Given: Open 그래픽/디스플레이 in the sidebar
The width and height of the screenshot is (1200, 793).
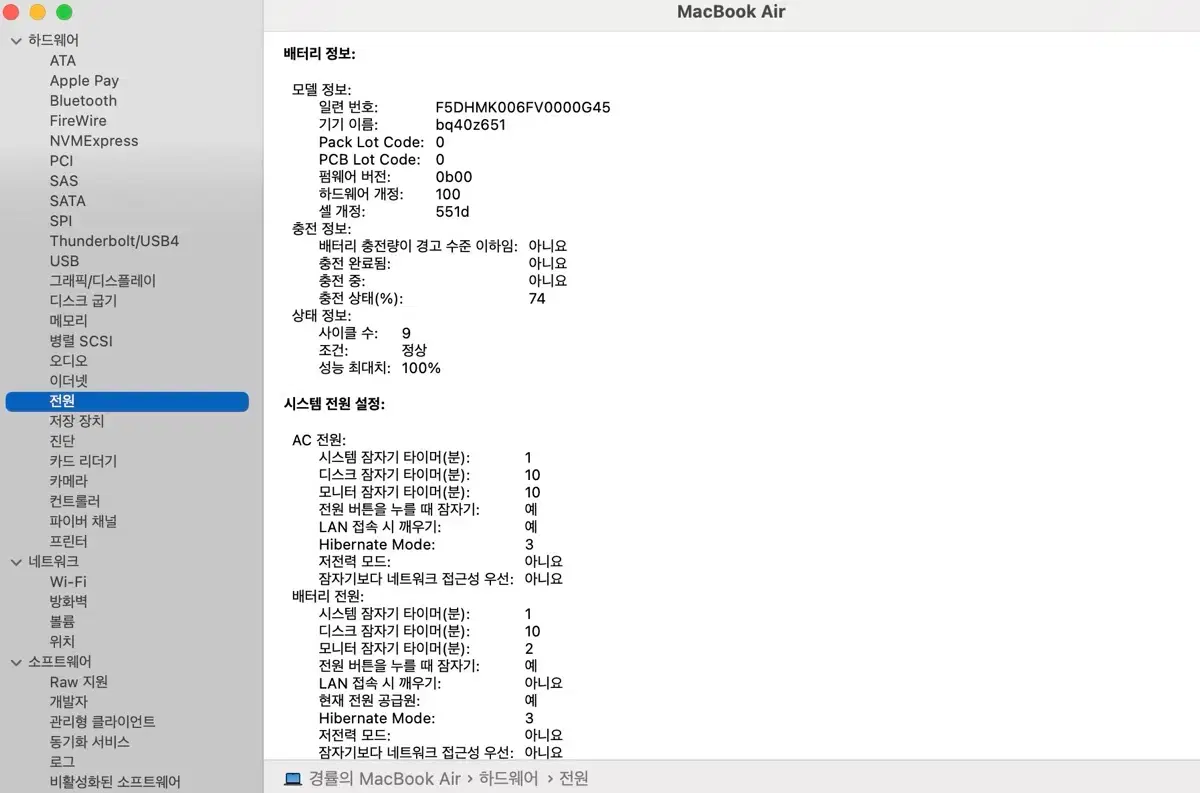Looking at the screenshot, I should pyautogui.click(x=103, y=281).
